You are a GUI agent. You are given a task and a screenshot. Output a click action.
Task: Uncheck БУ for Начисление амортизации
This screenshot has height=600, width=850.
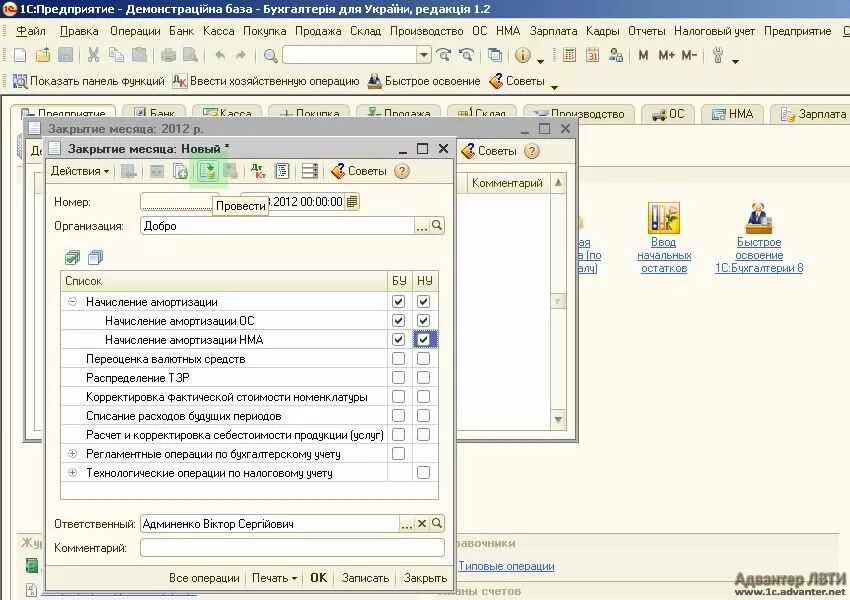click(398, 301)
